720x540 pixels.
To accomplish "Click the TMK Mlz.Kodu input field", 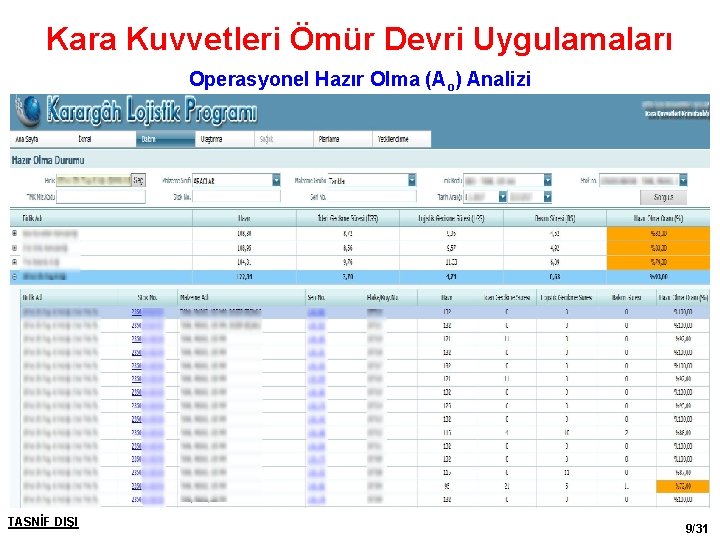I will (x=101, y=197).
